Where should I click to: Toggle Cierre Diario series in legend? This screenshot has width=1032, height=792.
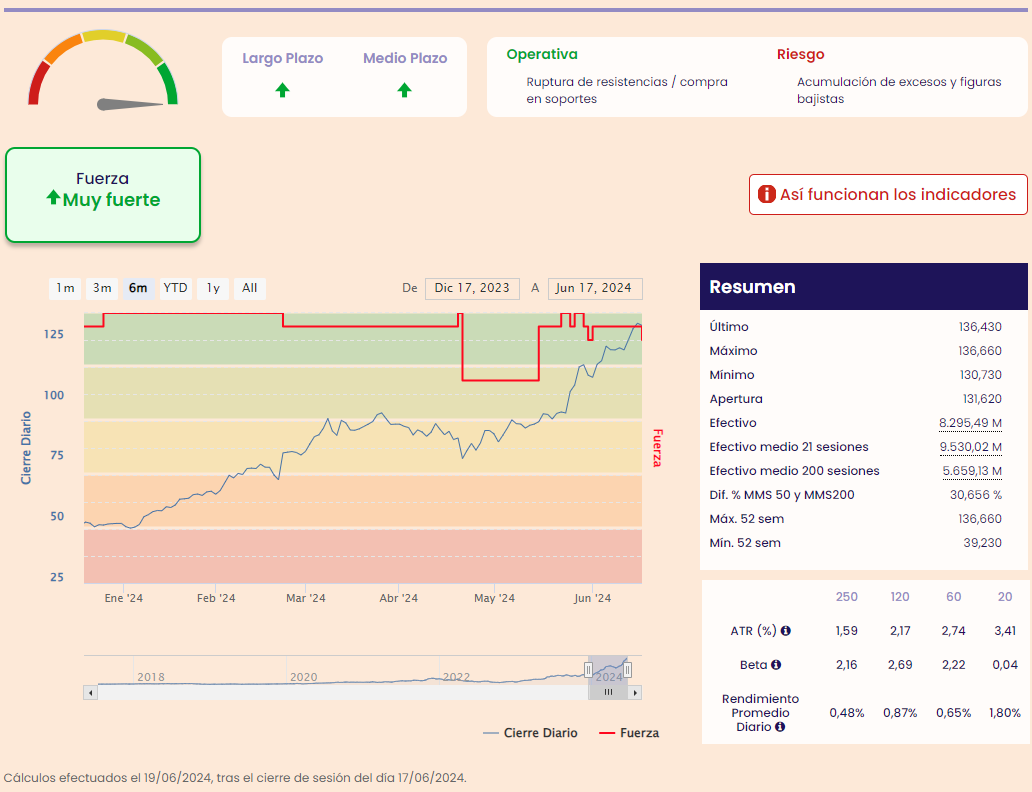point(530,733)
